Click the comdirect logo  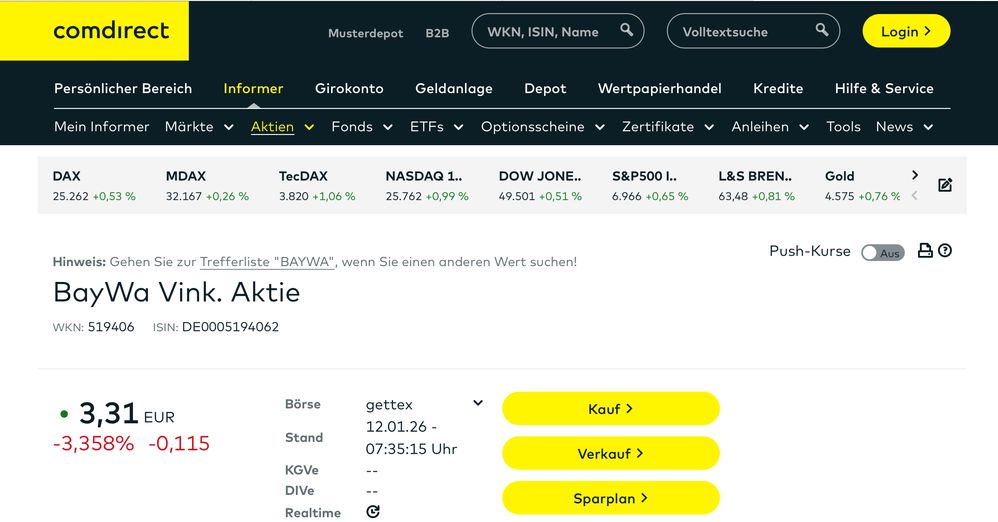point(111,31)
